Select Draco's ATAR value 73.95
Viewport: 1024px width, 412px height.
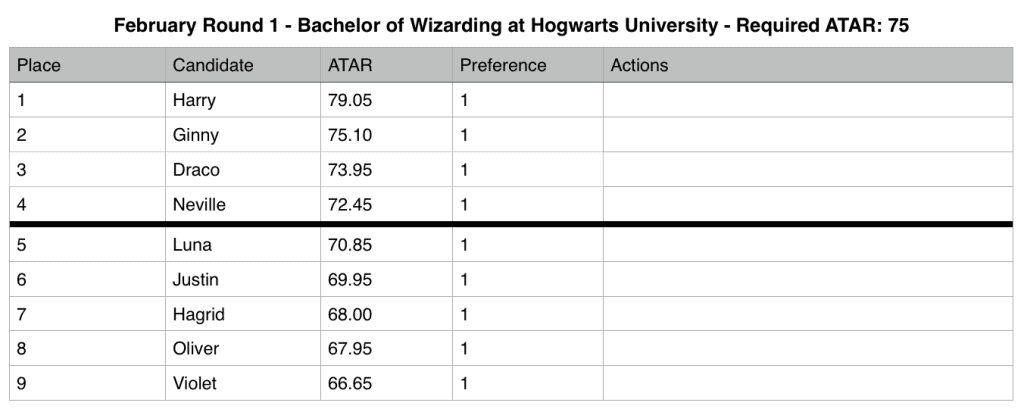350,170
